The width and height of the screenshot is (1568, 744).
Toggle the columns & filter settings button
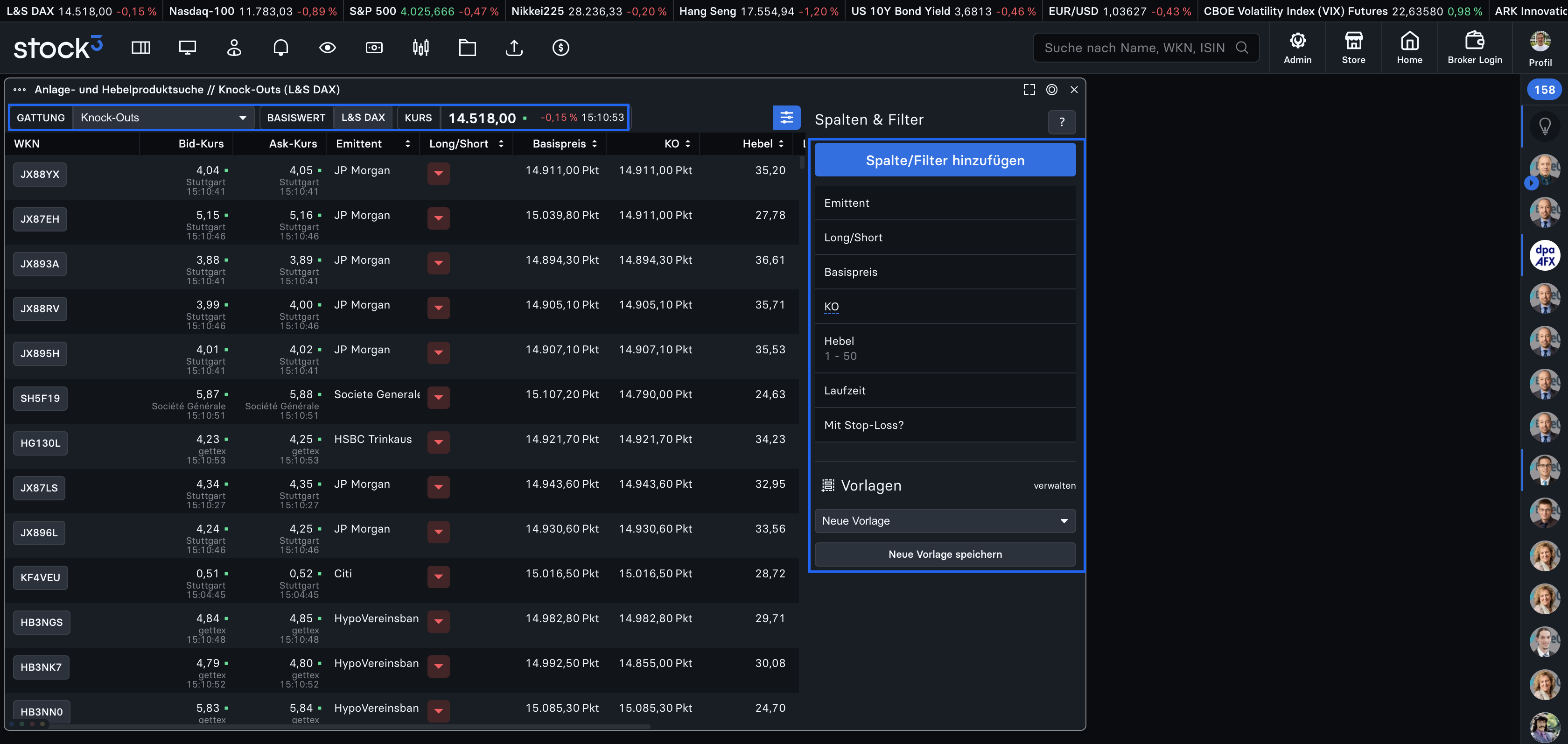click(x=786, y=118)
